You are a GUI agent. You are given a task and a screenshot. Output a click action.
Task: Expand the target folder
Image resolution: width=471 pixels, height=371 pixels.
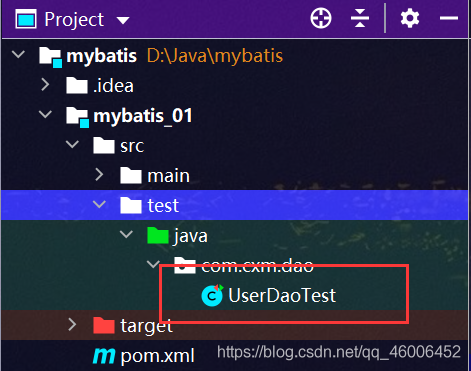coord(72,324)
